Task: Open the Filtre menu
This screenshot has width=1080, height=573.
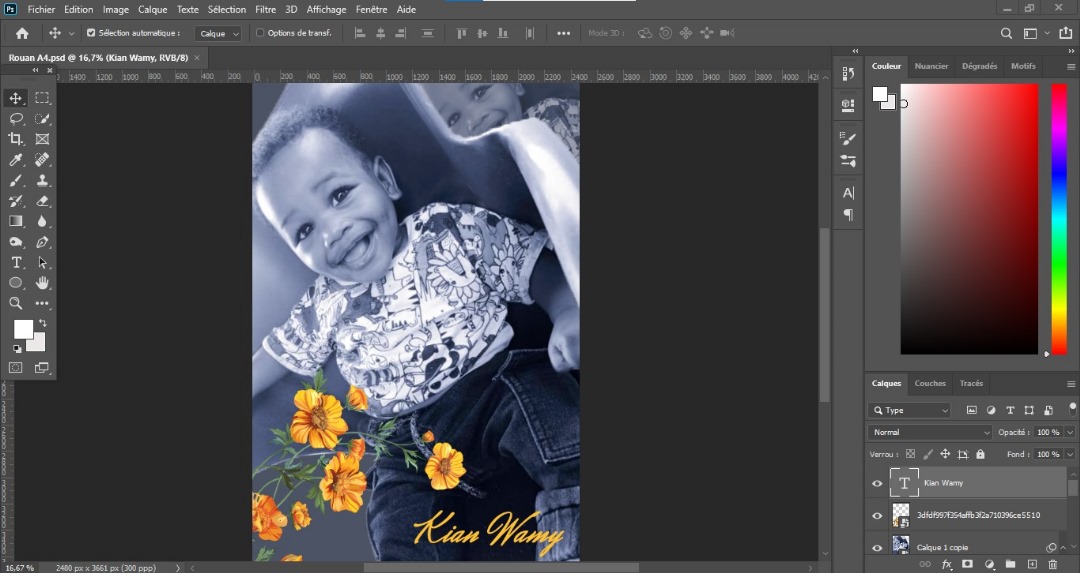Action: point(265,9)
